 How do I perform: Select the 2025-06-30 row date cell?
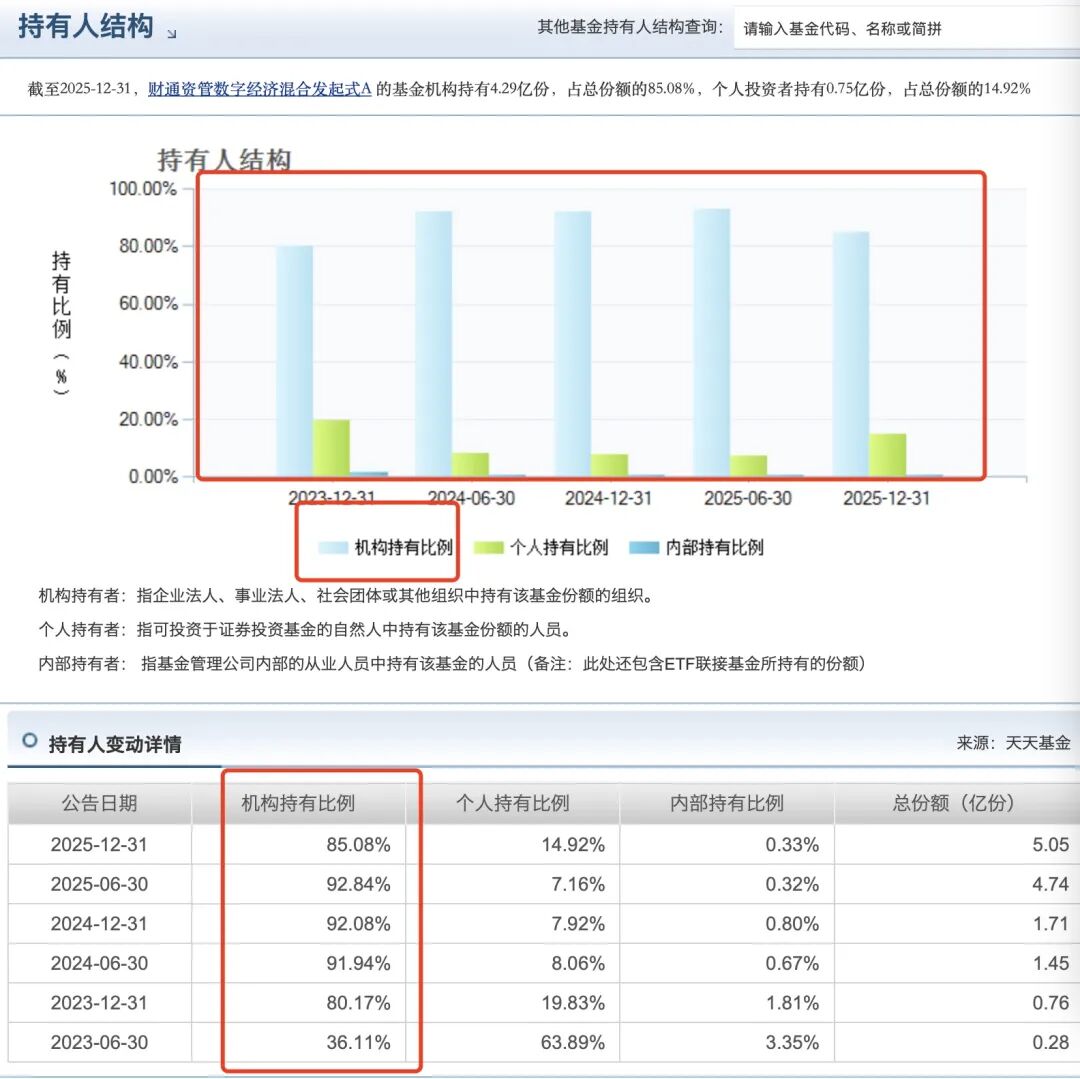(99, 884)
